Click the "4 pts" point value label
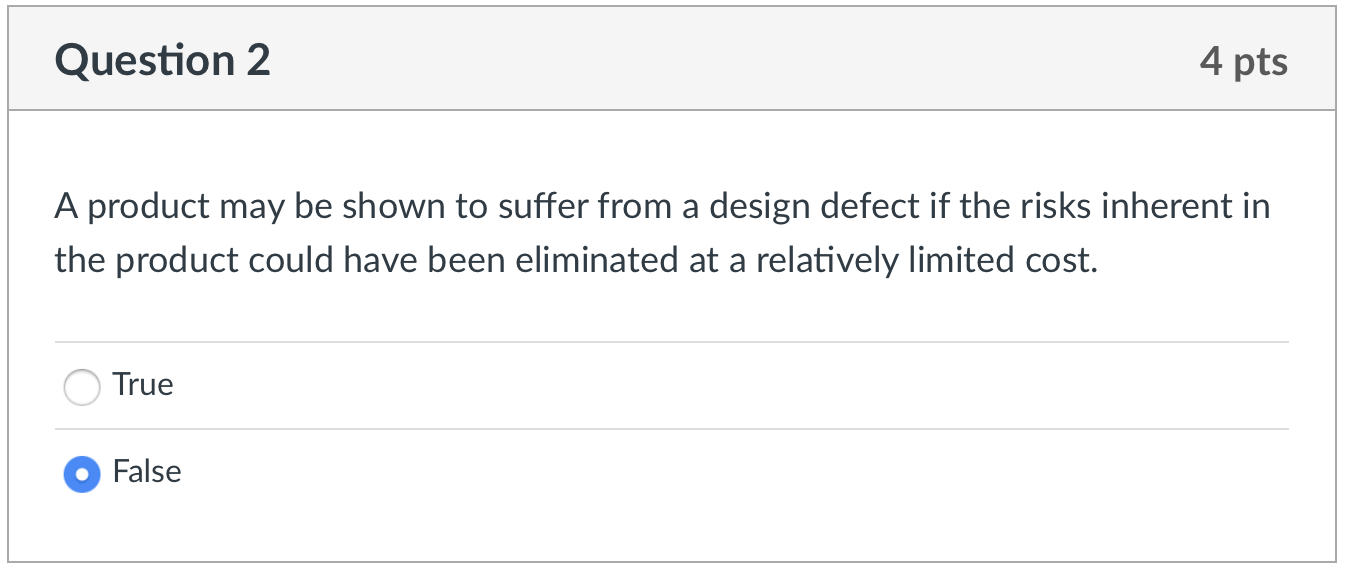 1246,61
